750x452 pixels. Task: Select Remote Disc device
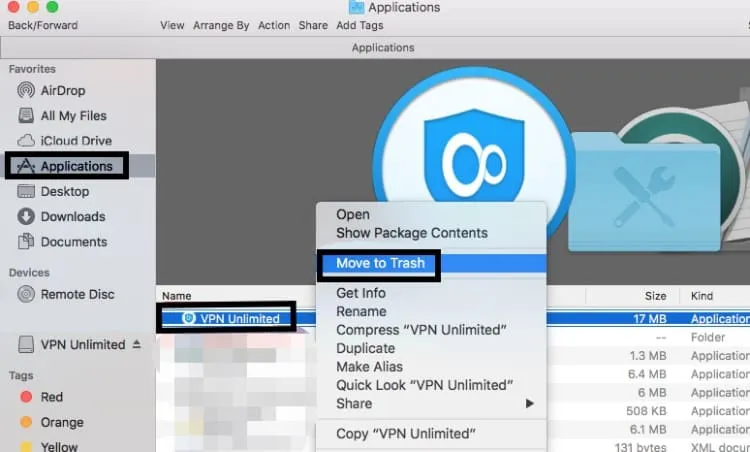tap(66, 294)
